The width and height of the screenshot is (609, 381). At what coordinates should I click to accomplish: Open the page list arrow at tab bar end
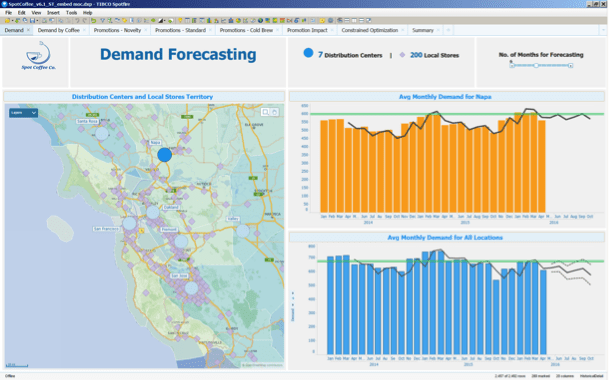click(x=603, y=30)
